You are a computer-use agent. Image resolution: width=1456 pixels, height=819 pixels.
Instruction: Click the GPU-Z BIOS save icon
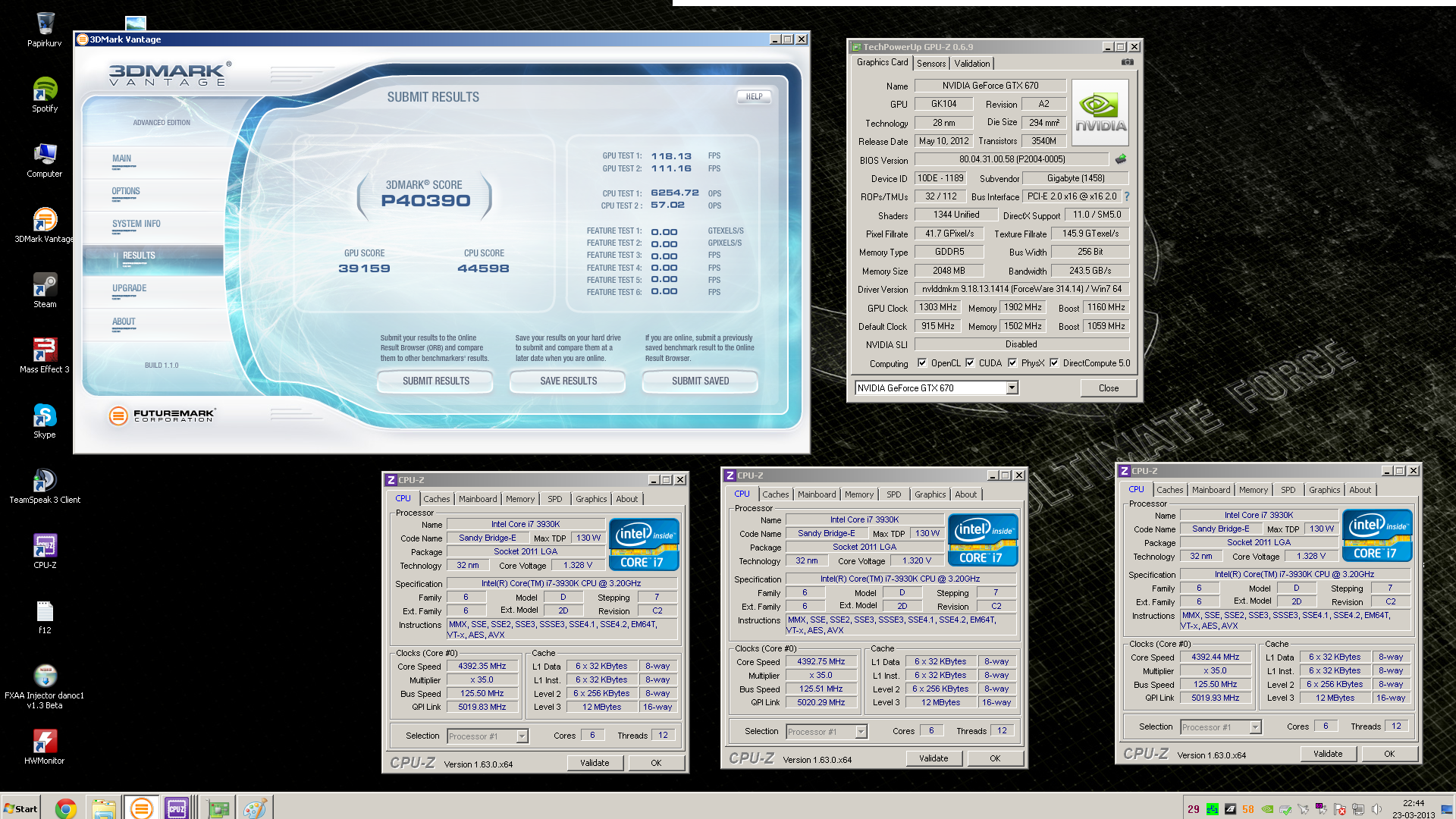pos(1121,159)
